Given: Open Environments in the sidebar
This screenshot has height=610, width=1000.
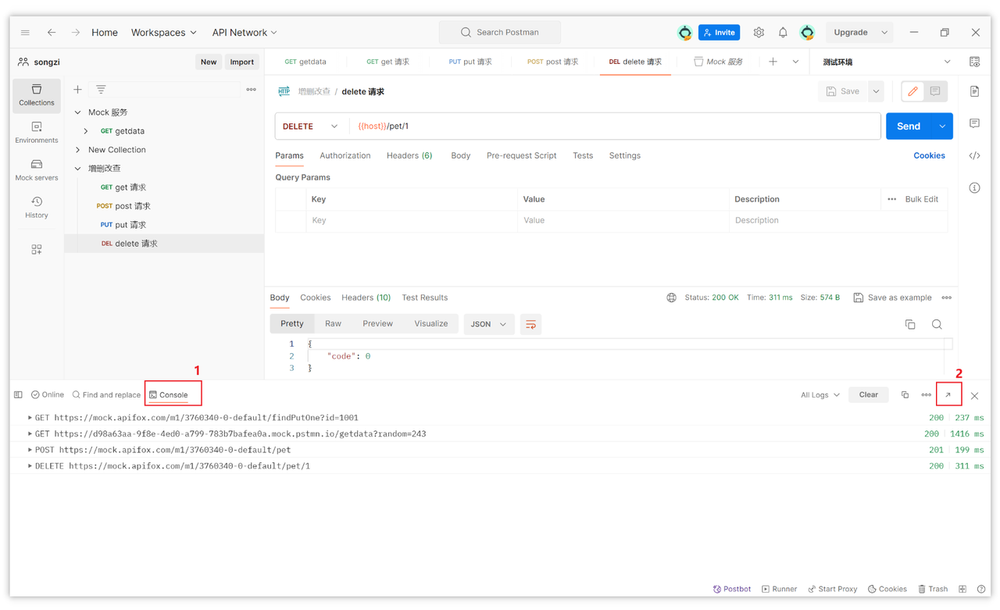Looking at the screenshot, I should point(36,132).
